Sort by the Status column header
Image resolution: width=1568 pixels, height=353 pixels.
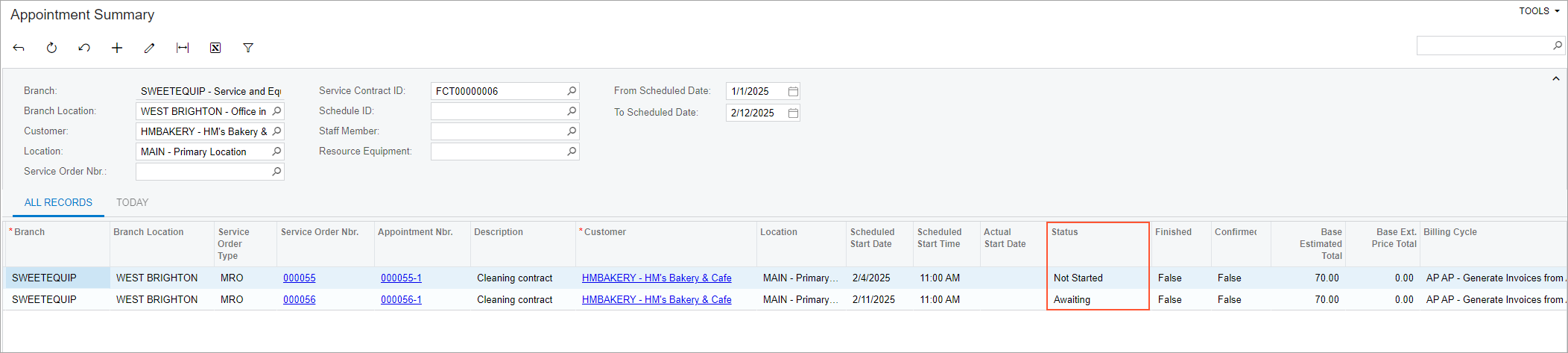[x=1064, y=232]
